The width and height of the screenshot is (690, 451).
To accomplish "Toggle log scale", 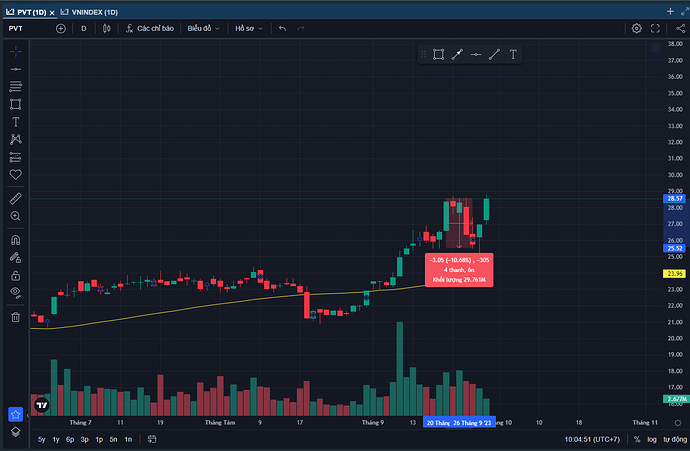I will coord(652,439).
